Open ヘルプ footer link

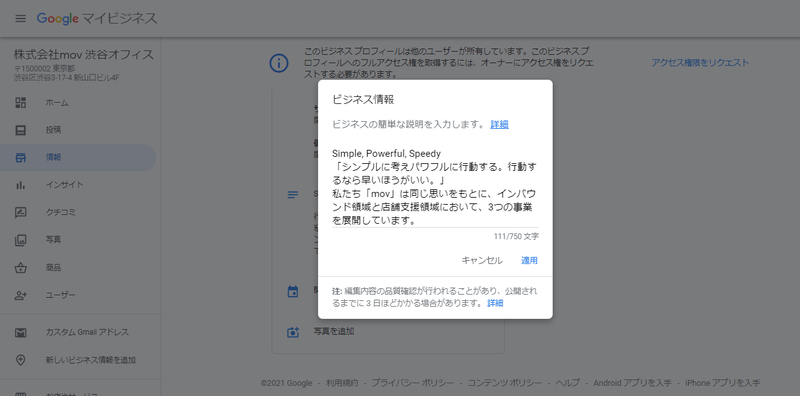568,383
